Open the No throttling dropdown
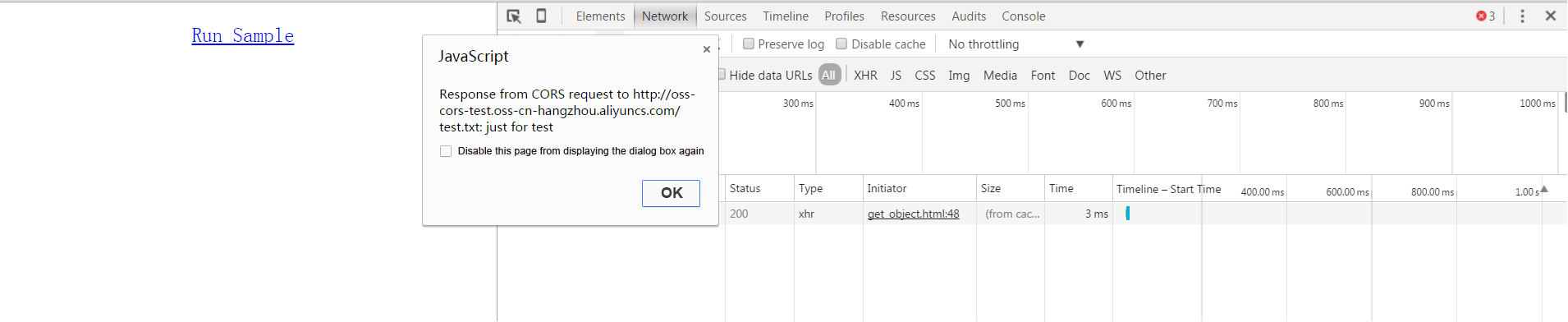1568x322 pixels. 1016,44
